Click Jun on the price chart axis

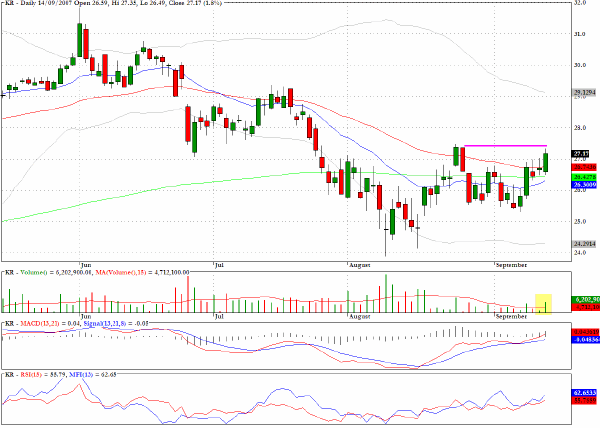click(86, 265)
